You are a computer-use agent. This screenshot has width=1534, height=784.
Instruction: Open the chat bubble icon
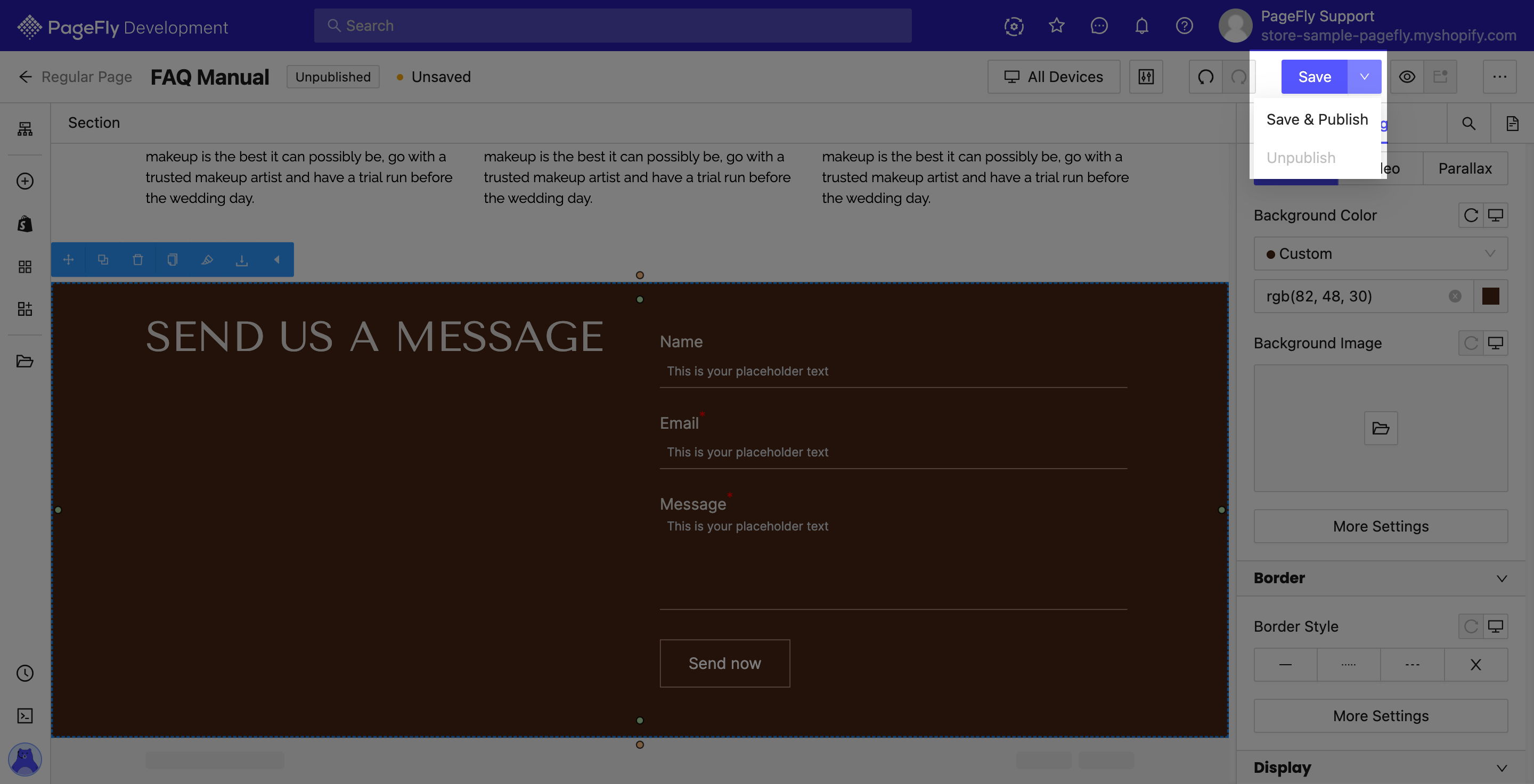click(x=1099, y=26)
